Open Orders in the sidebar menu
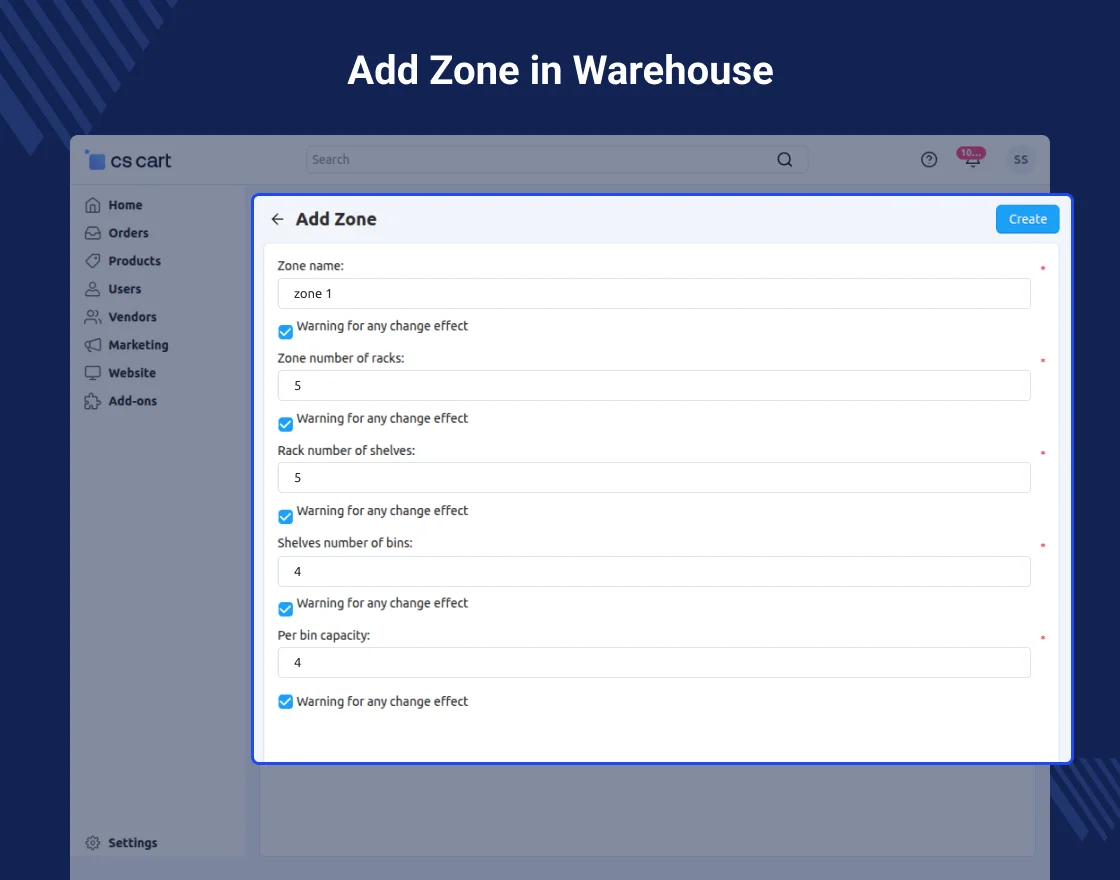This screenshot has height=880, width=1120. 128,233
